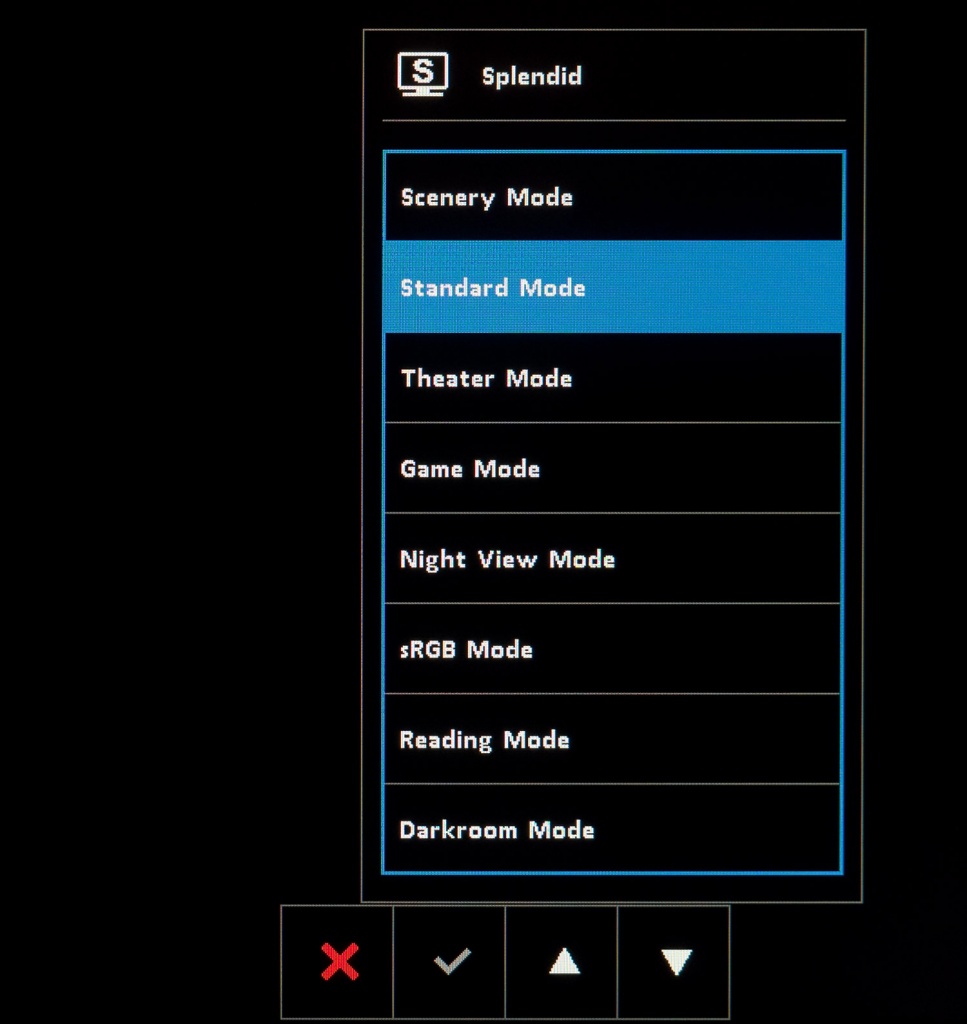Choose the highlighted Standard Mode
The image size is (967, 1024).
613,287
